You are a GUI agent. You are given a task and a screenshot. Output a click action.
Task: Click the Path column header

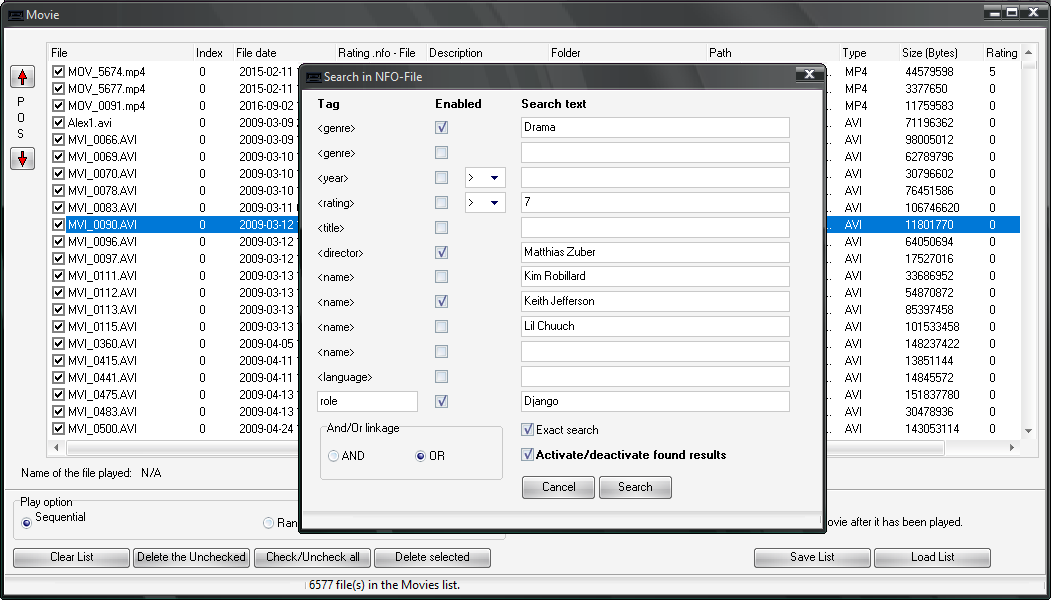point(774,53)
